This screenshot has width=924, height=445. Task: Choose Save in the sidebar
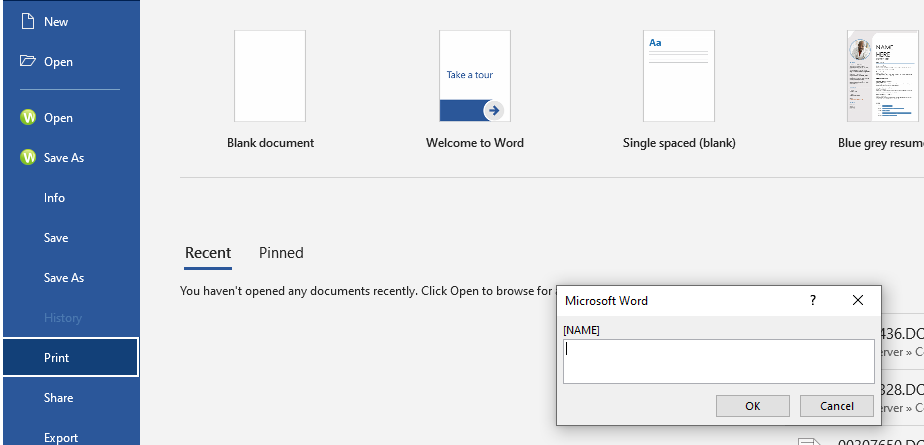coord(71,238)
